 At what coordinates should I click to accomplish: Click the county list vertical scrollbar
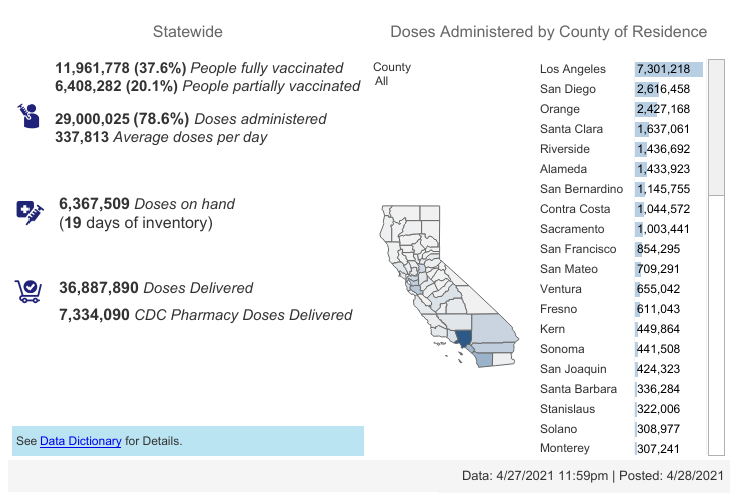pos(716,250)
